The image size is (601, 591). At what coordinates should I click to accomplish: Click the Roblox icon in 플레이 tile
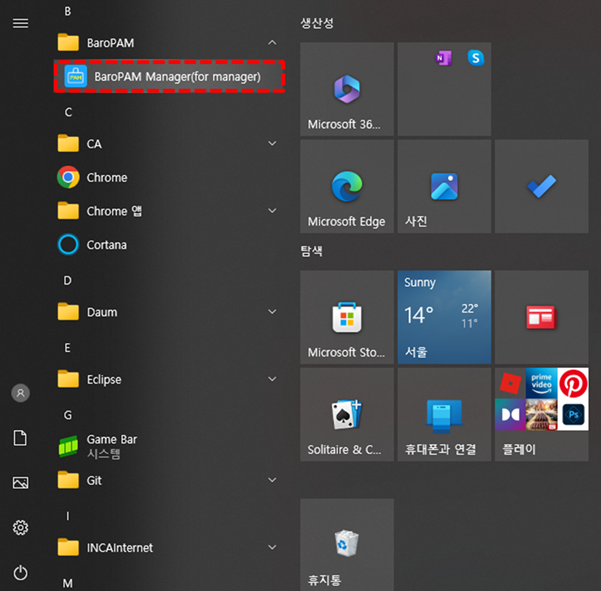click(x=511, y=383)
